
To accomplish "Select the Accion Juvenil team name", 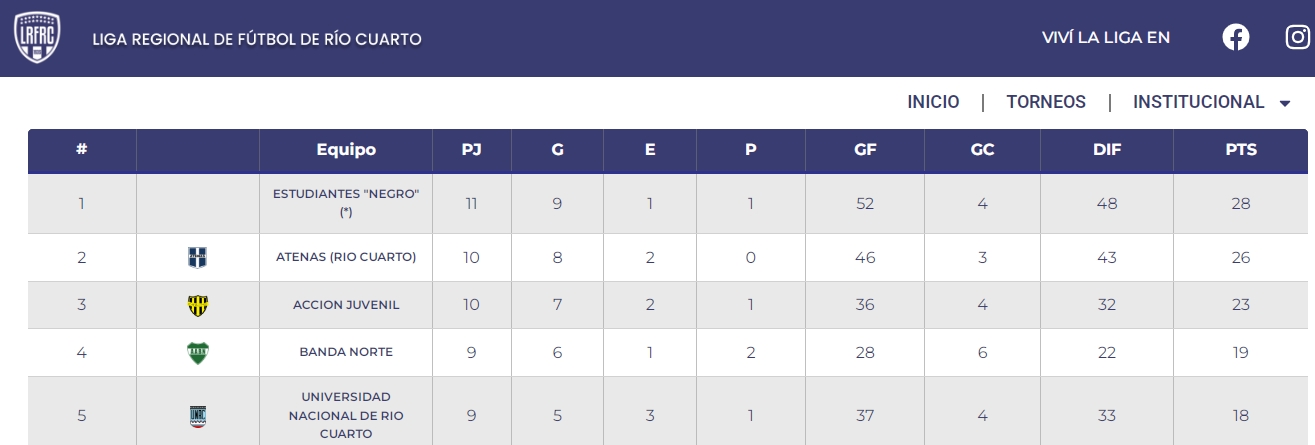I will coord(346,305).
